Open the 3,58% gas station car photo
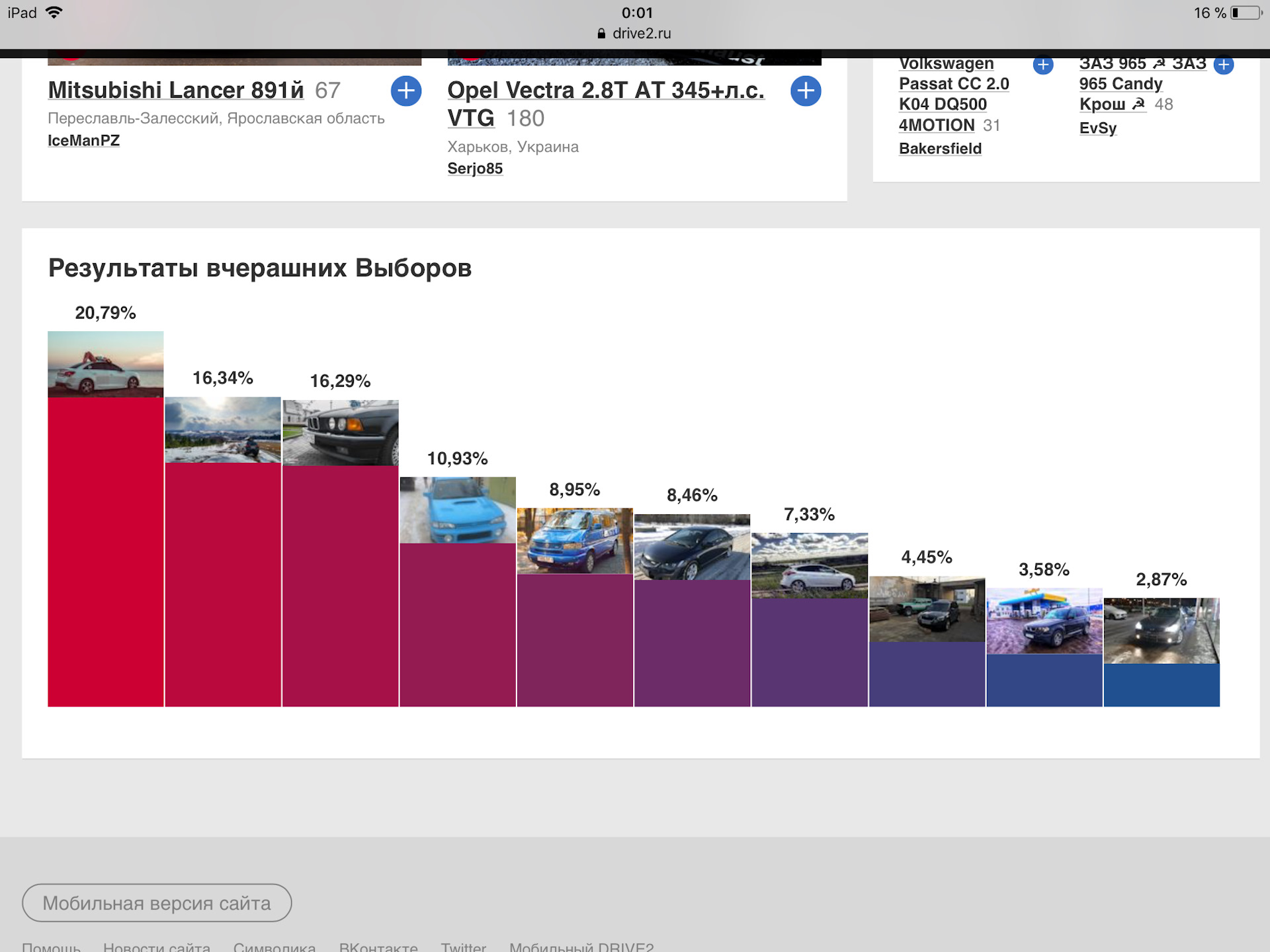This screenshot has width=1270, height=952. (1044, 621)
